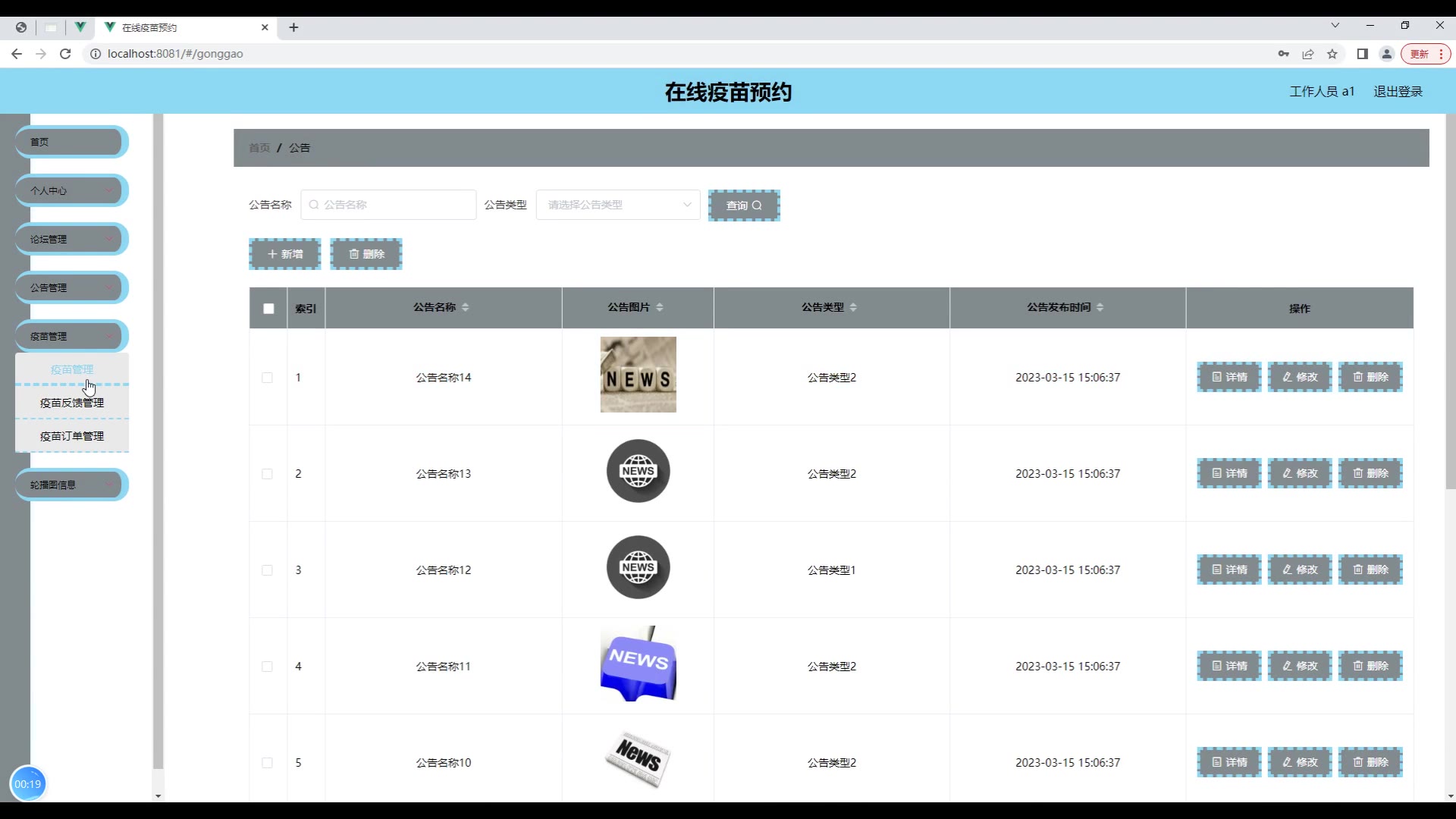Go back with browser back arrow
The image size is (1456, 819).
point(17,54)
